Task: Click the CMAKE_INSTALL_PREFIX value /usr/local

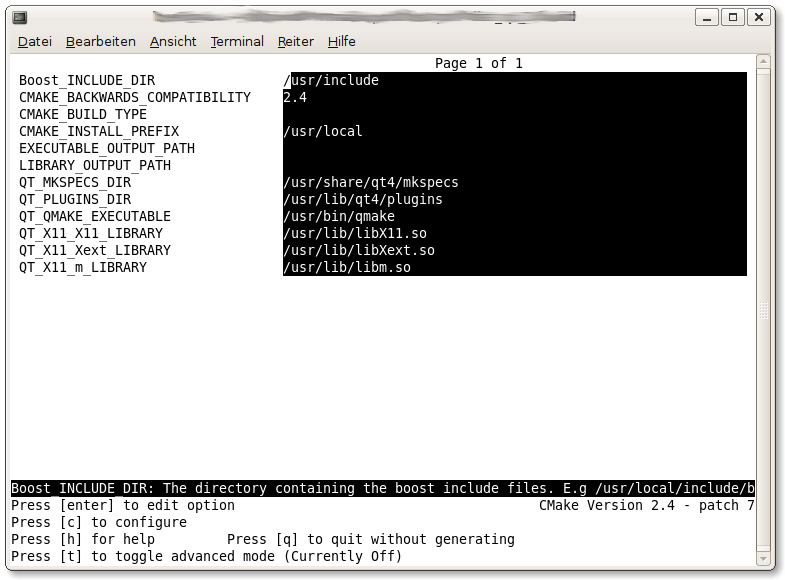Action: click(x=323, y=131)
